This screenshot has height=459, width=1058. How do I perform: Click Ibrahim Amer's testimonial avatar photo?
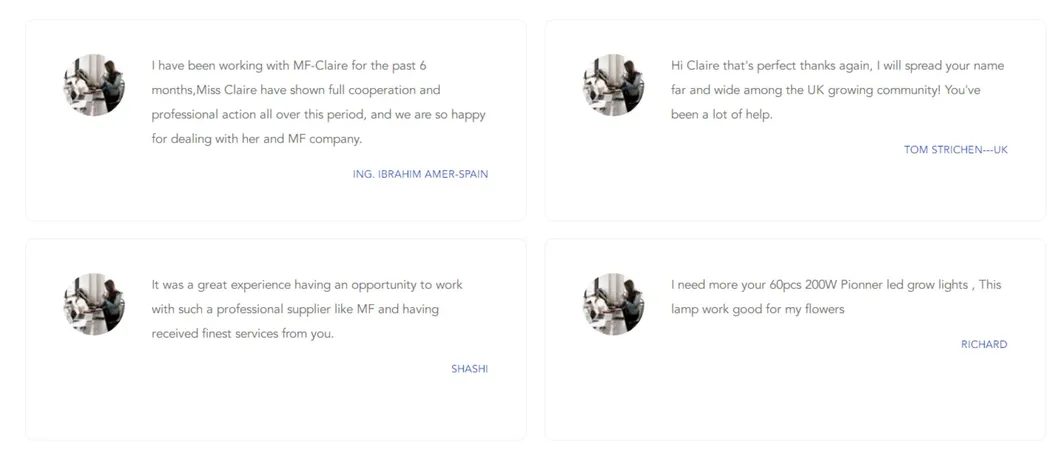(x=94, y=85)
